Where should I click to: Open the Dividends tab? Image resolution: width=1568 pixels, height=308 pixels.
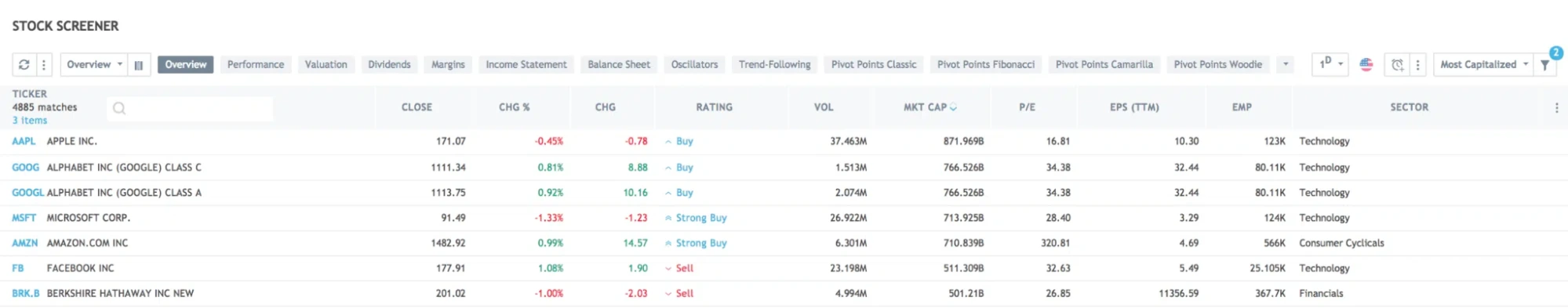coord(390,64)
